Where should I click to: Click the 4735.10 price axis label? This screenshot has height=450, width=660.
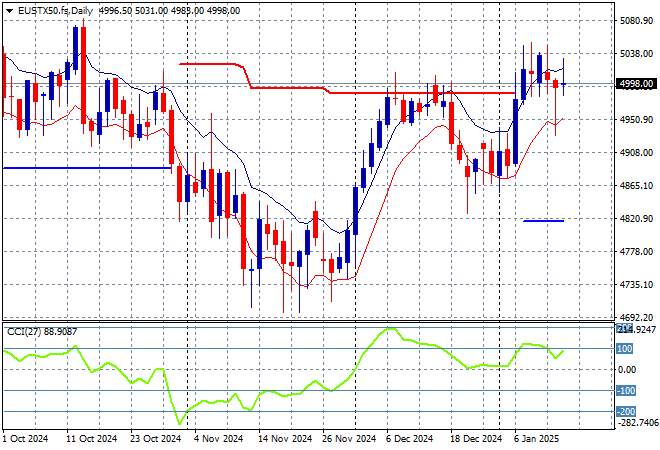(636, 285)
